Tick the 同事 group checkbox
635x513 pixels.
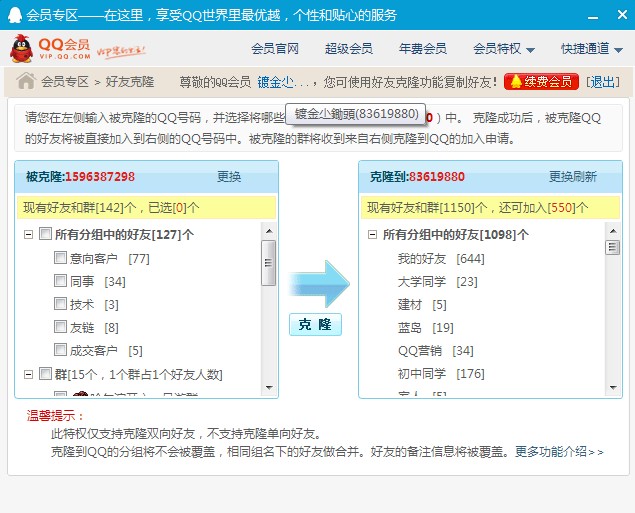click(x=61, y=281)
